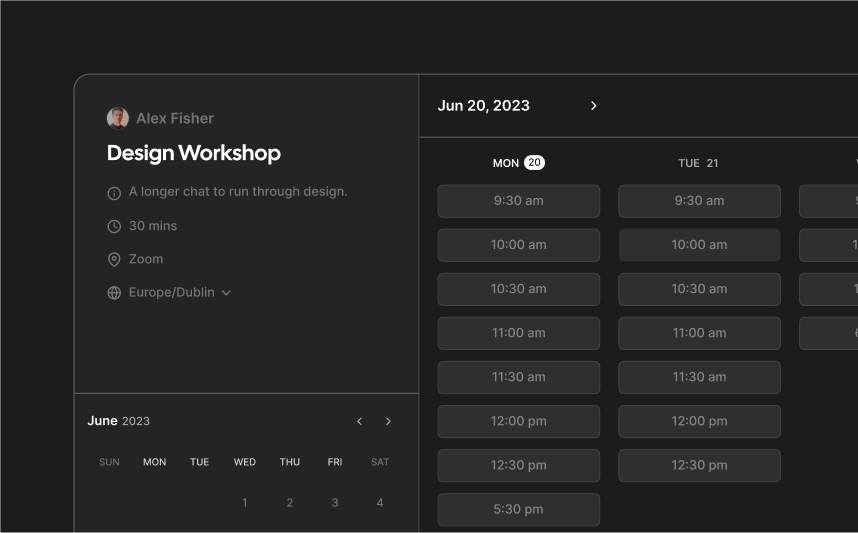Choose Tuesday 11:30 am slot

699,377
